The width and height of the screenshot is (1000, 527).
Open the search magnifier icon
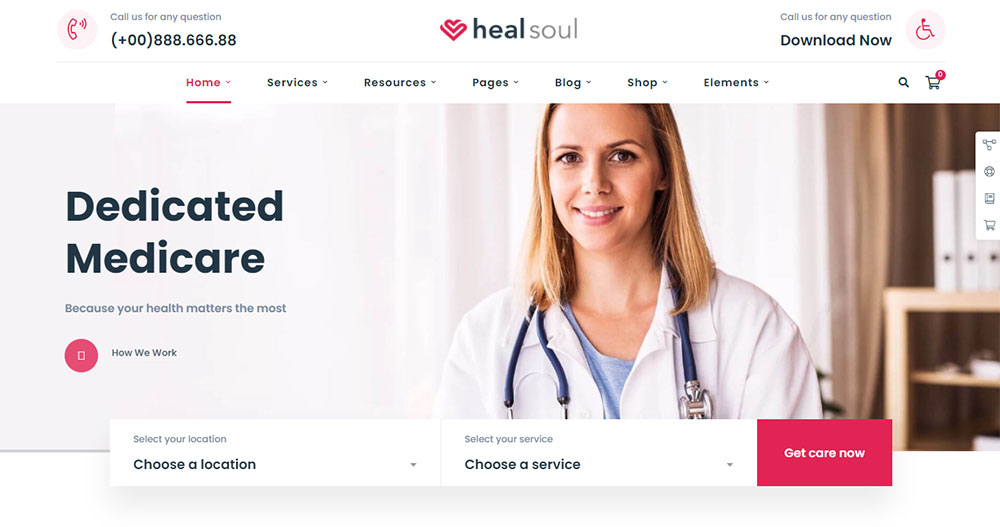[904, 82]
